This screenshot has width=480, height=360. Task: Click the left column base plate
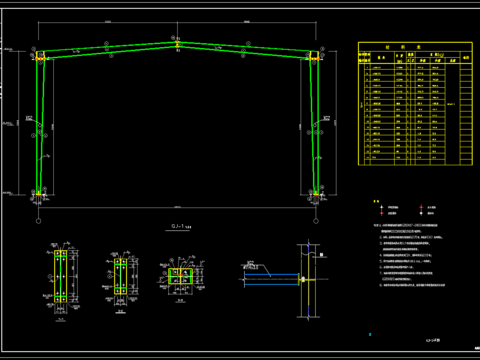coord(38,194)
